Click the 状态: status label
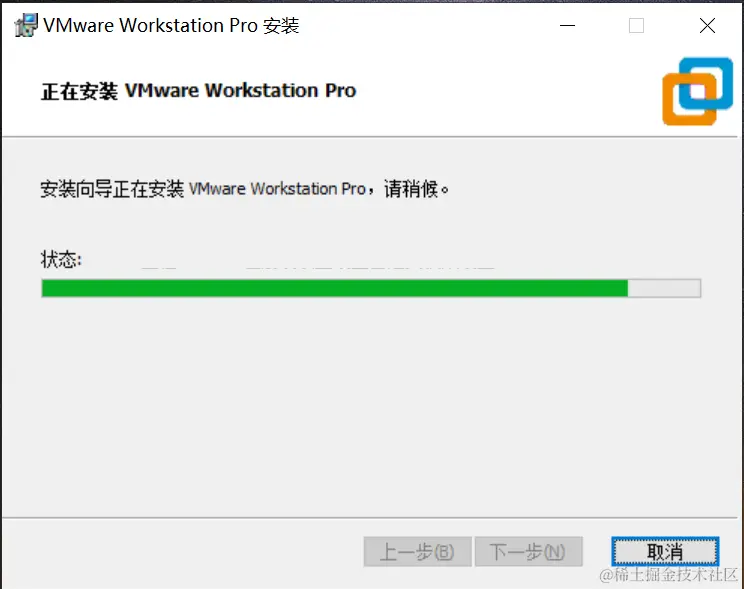This screenshot has width=744, height=589. pos(61,259)
